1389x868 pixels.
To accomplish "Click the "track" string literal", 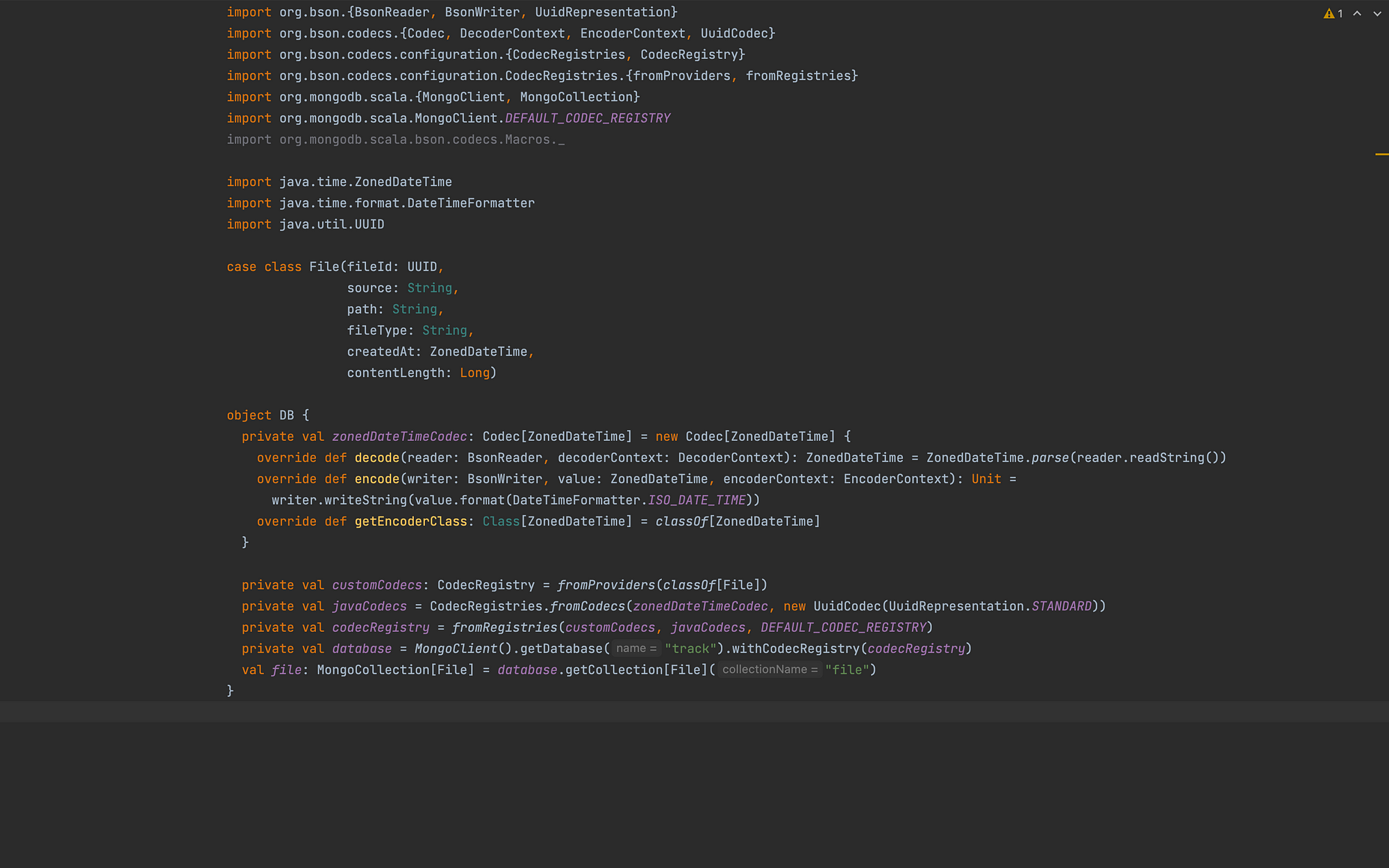I will pos(690,649).
